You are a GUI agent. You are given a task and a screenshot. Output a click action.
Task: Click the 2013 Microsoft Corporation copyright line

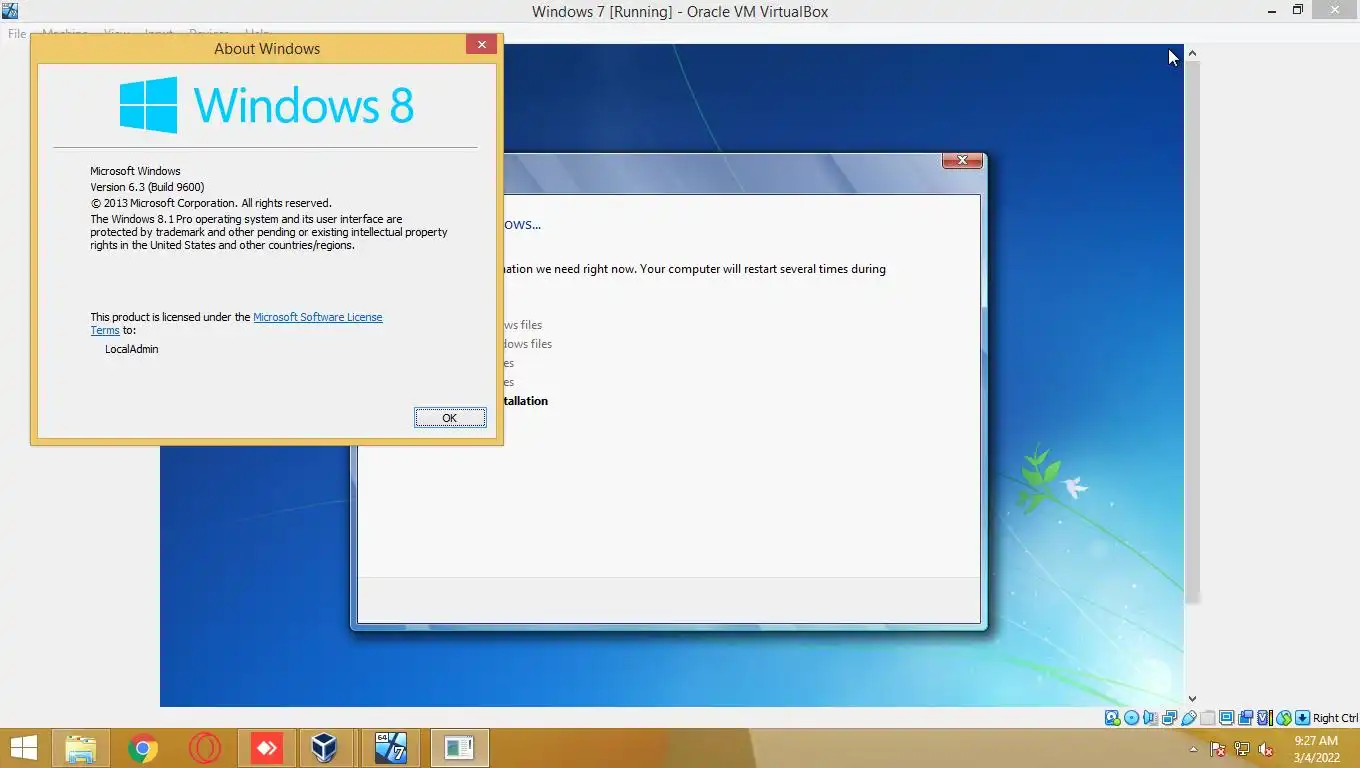pyautogui.click(x=211, y=203)
